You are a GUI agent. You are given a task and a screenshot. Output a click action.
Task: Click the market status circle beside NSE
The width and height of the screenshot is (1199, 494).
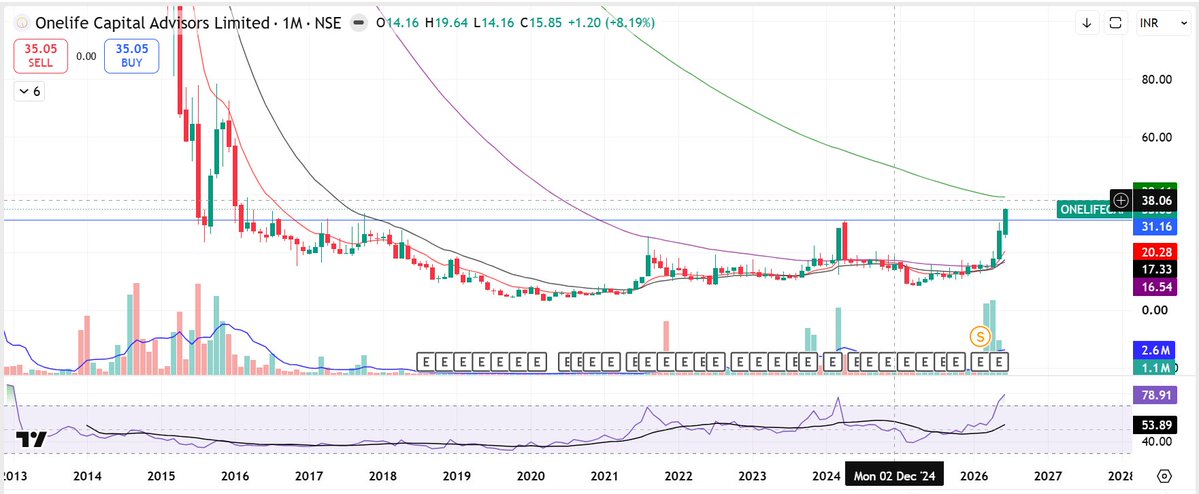[x=357, y=23]
